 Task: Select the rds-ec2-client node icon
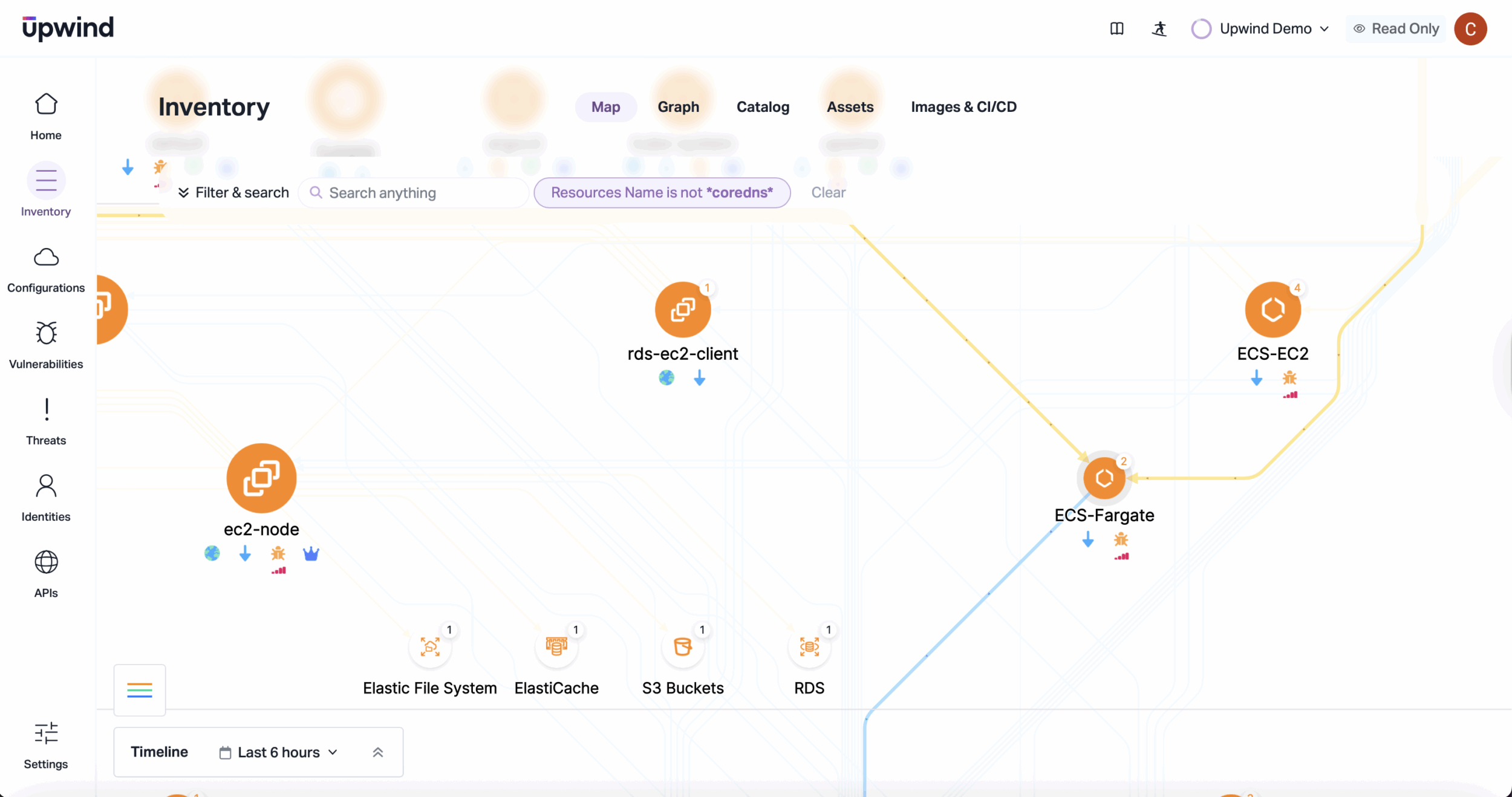click(x=682, y=309)
